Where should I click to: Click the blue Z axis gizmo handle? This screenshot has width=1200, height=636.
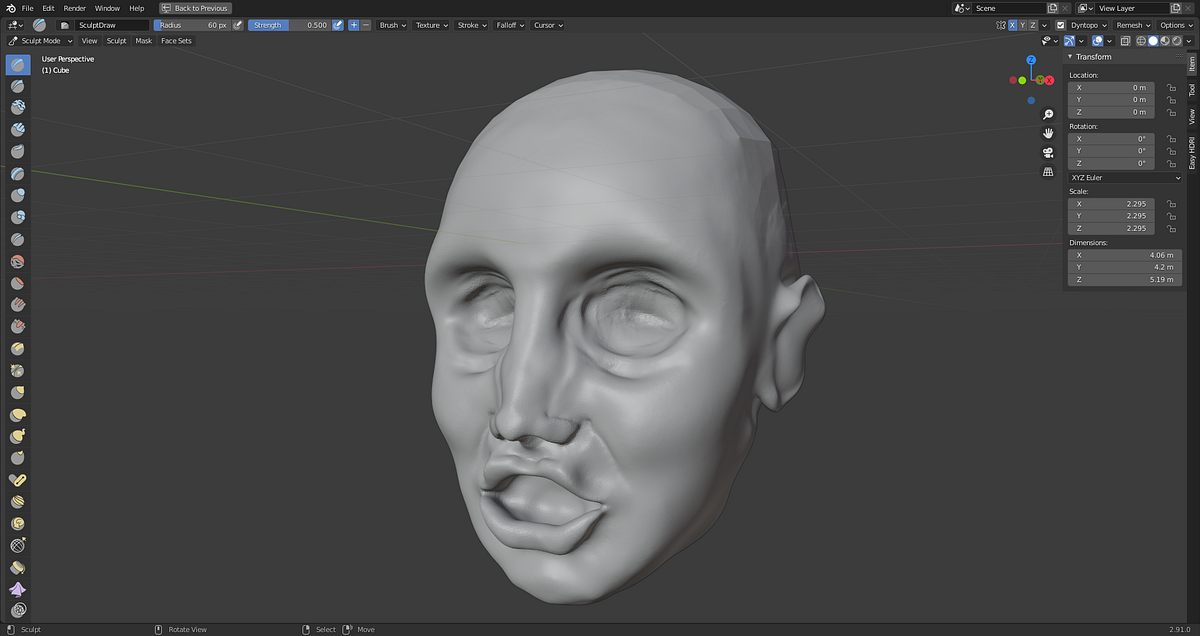1031,60
